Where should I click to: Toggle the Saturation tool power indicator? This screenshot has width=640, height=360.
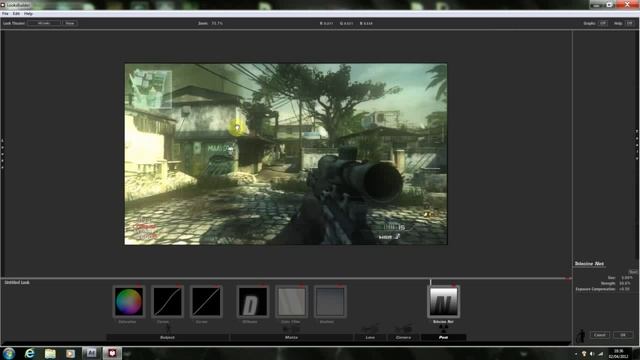(x=139, y=284)
